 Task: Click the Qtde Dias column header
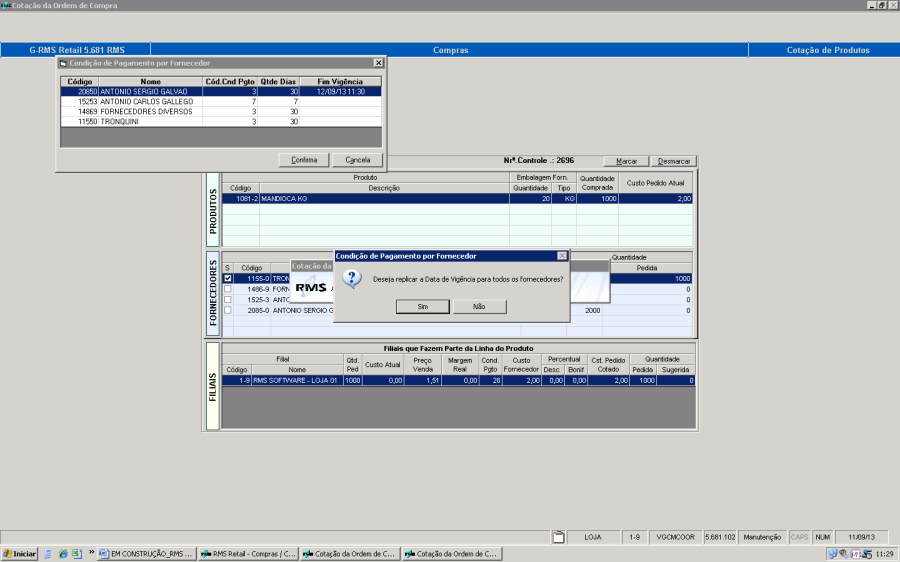(278, 82)
